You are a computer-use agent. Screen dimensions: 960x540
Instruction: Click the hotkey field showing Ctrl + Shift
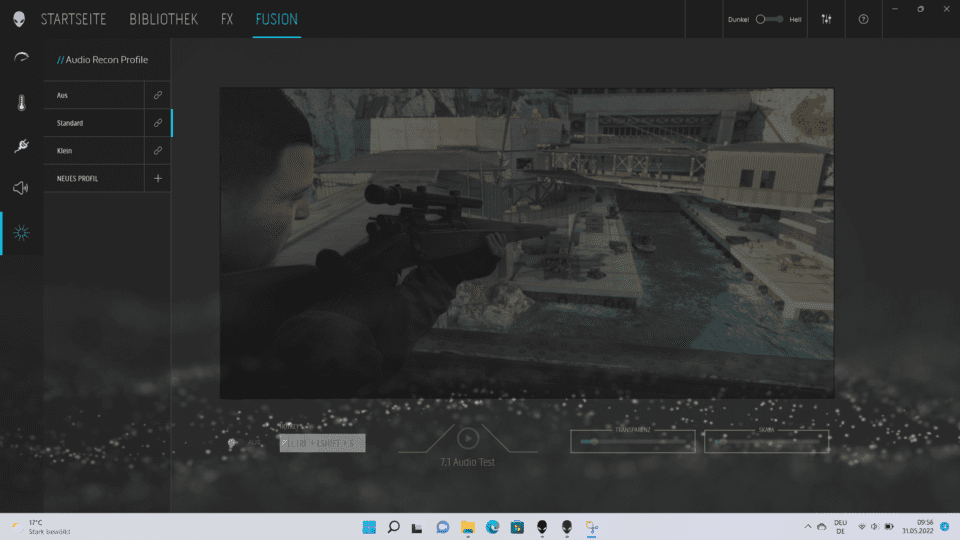322,442
